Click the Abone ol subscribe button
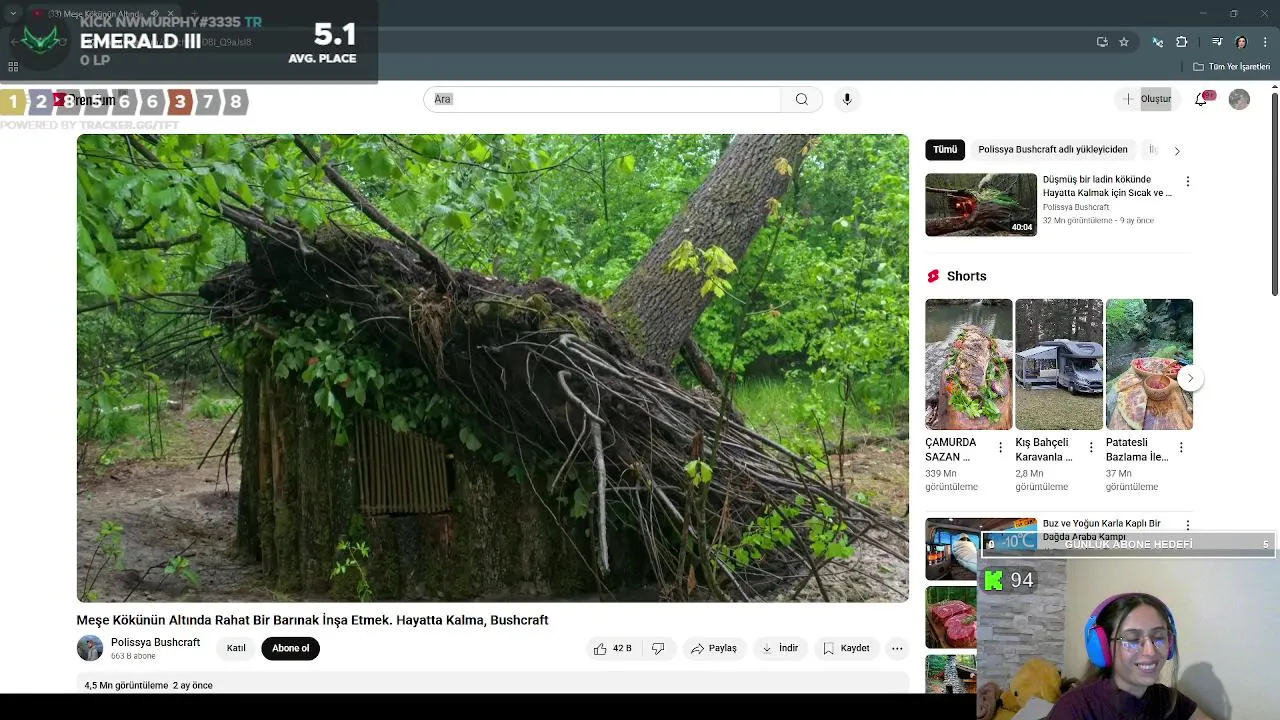This screenshot has width=1280, height=720. [x=291, y=648]
